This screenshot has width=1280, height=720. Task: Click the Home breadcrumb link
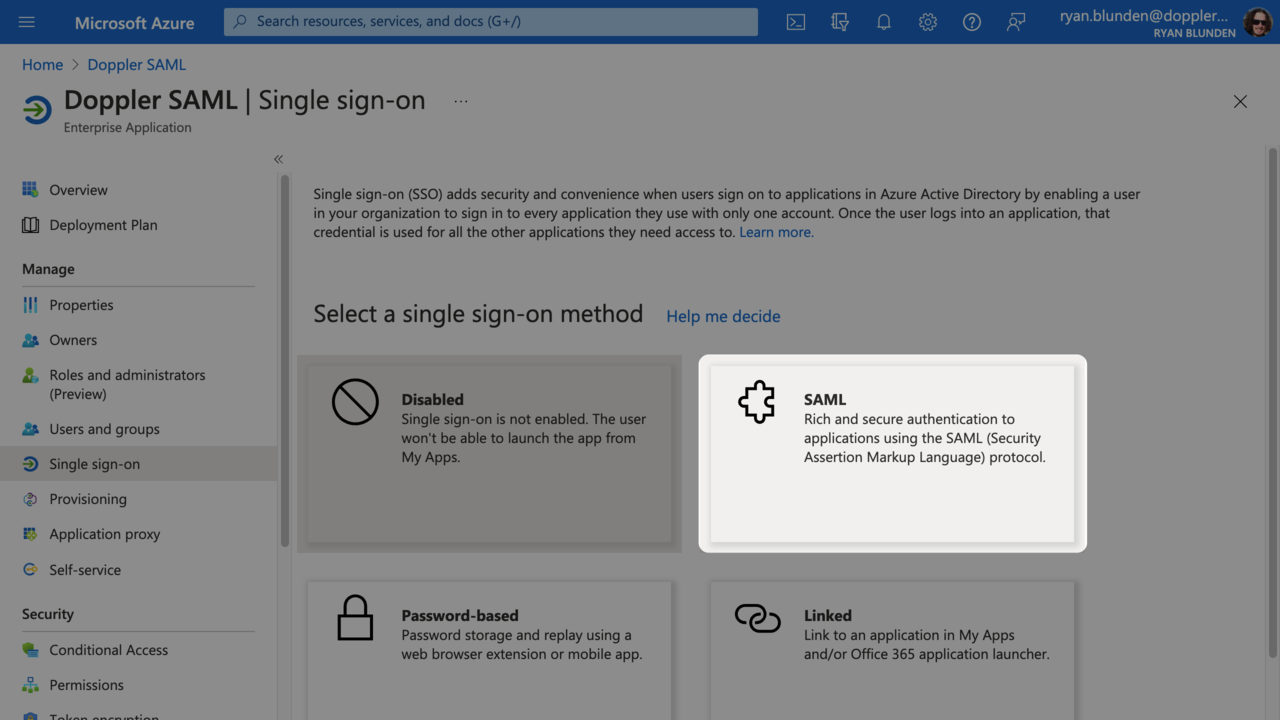[42, 64]
